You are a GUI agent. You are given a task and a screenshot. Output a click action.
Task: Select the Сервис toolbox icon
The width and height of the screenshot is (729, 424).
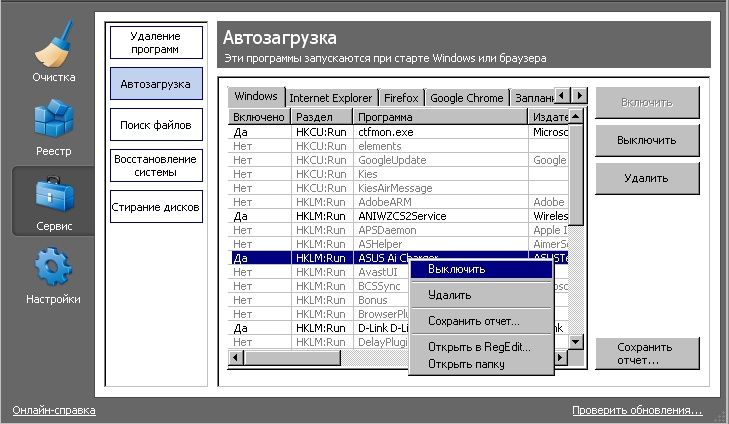53,200
